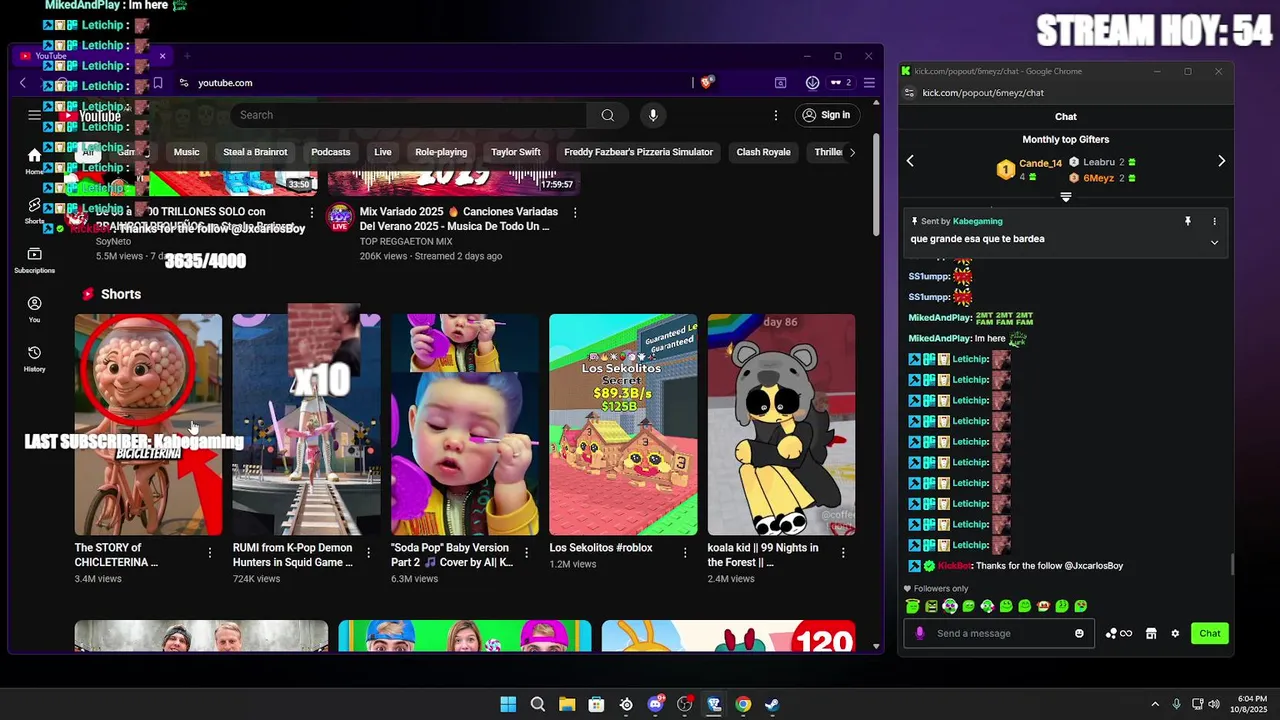The height and width of the screenshot is (720, 1280).
Task: Open options for Mix Variado 2025 video
Action: (575, 213)
